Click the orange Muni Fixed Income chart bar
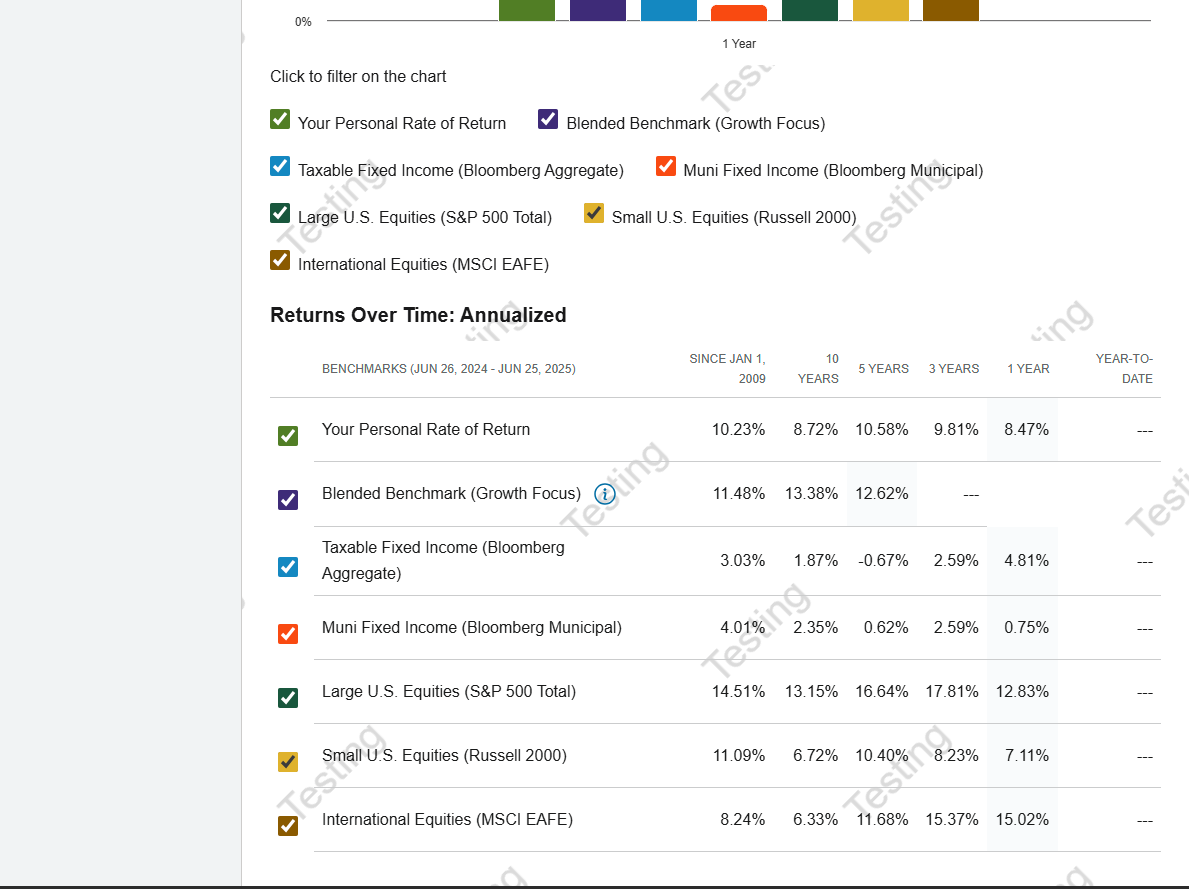Viewport: 1189px width, 889px height. [739, 13]
